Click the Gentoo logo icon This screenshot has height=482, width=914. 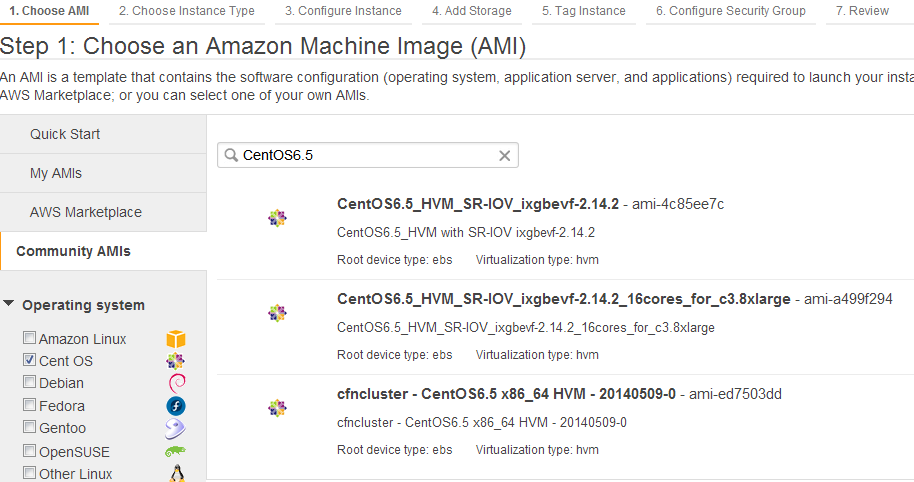(175, 428)
